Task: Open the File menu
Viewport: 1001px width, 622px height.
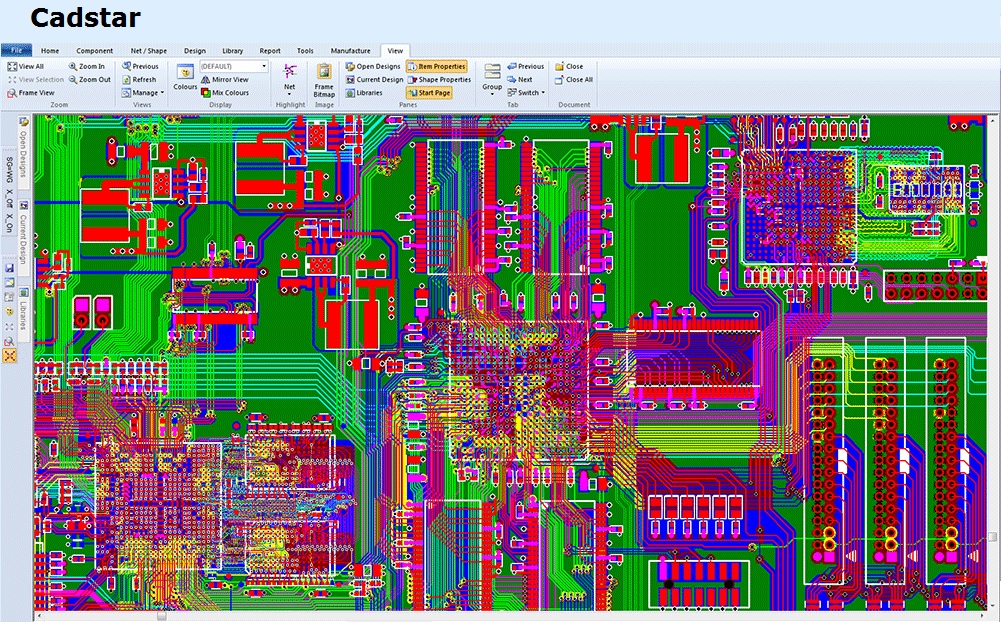Action: (x=17, y=50)
